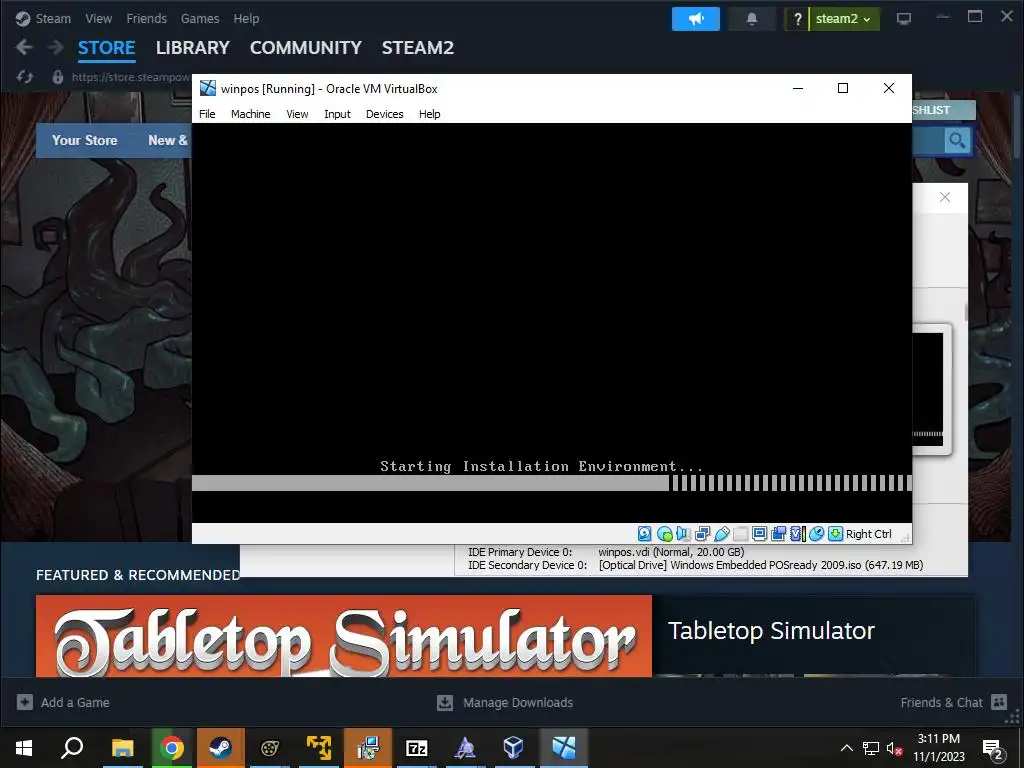Switch to the STORE tab in Steam
This screenshot has height=768, width=1024.
point(106,48)
